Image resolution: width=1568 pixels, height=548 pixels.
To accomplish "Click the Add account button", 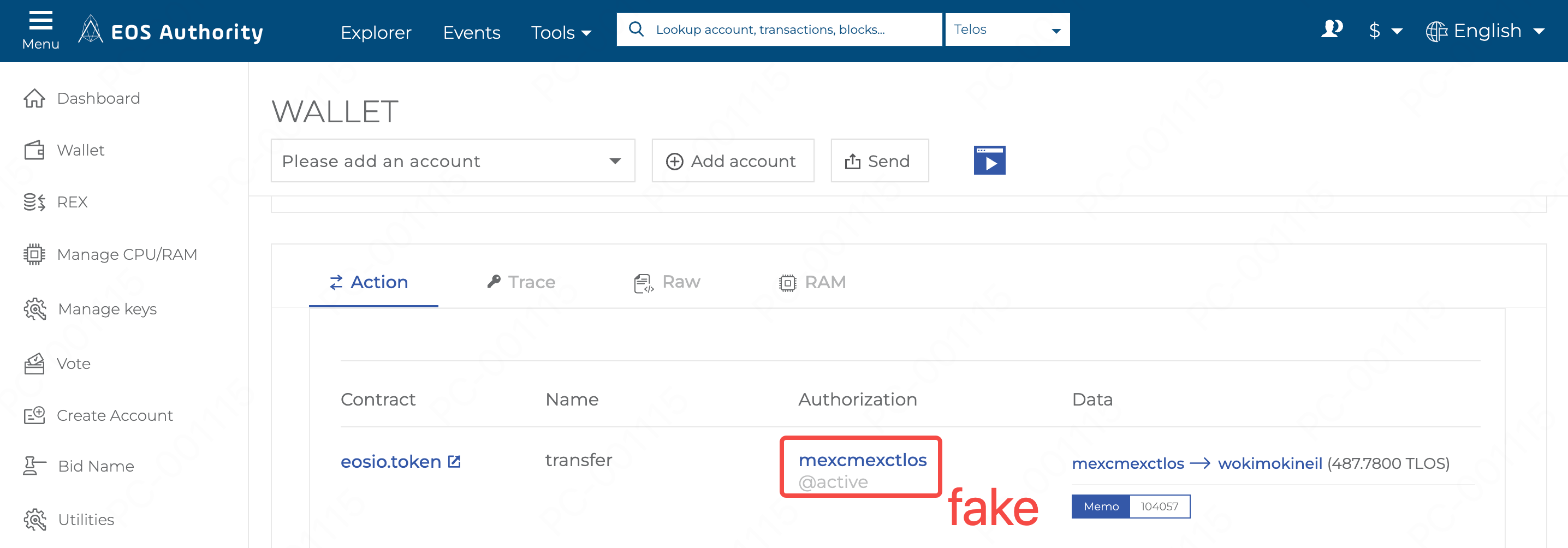I will (x=732, y=160).
